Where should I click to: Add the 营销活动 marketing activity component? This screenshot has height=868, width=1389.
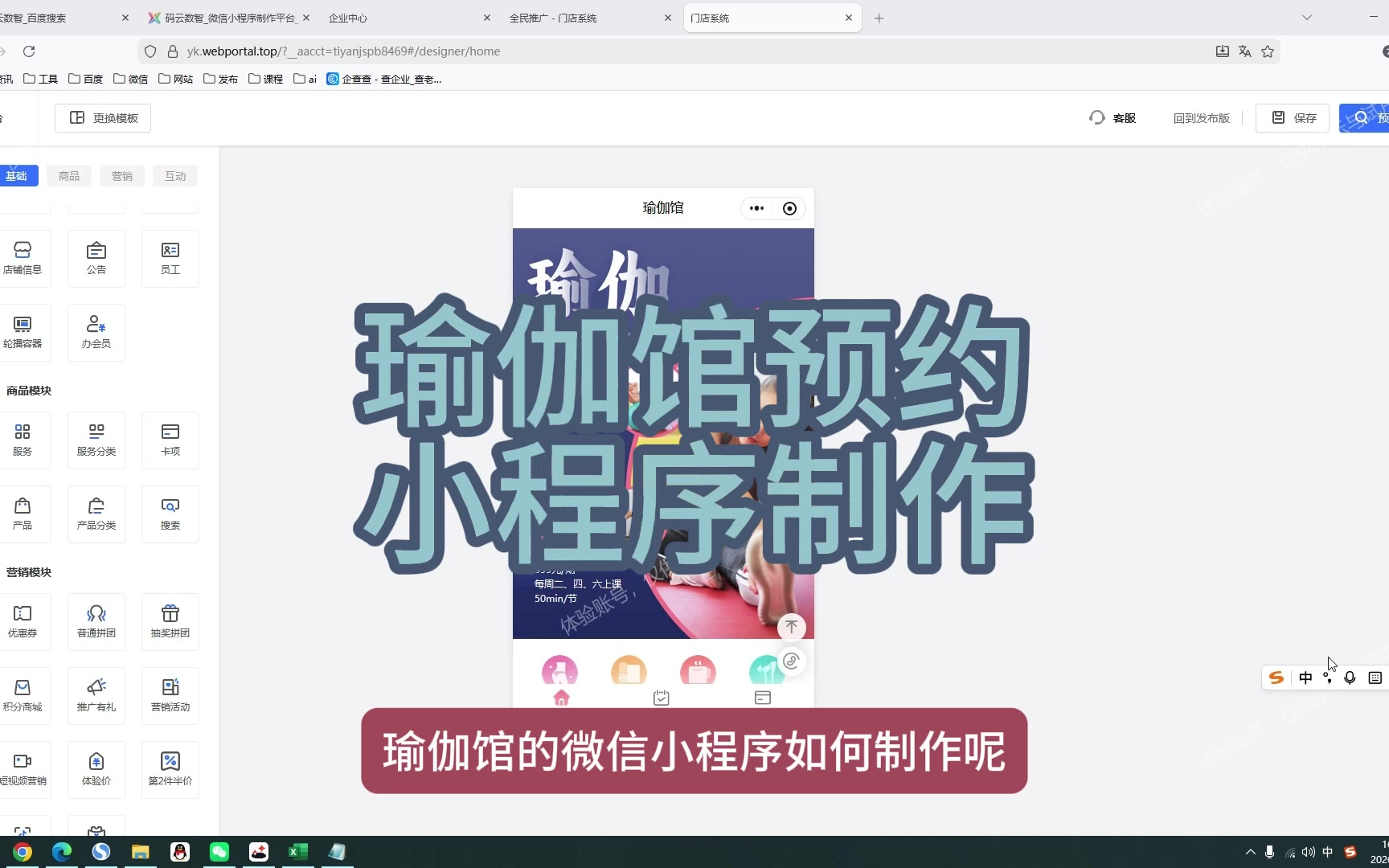[170, 695]
